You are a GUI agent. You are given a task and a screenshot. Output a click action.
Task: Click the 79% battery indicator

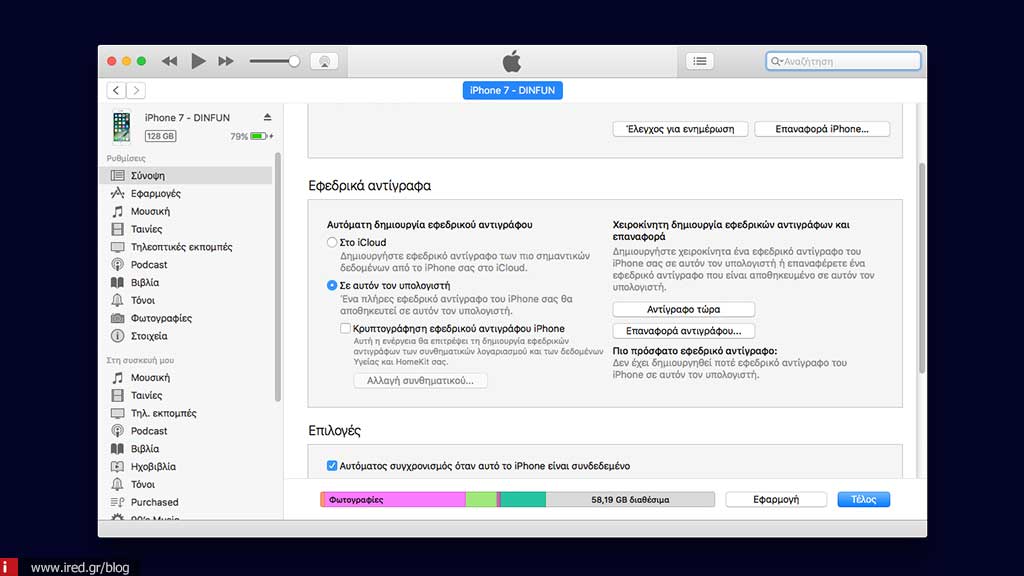(251, 136)
